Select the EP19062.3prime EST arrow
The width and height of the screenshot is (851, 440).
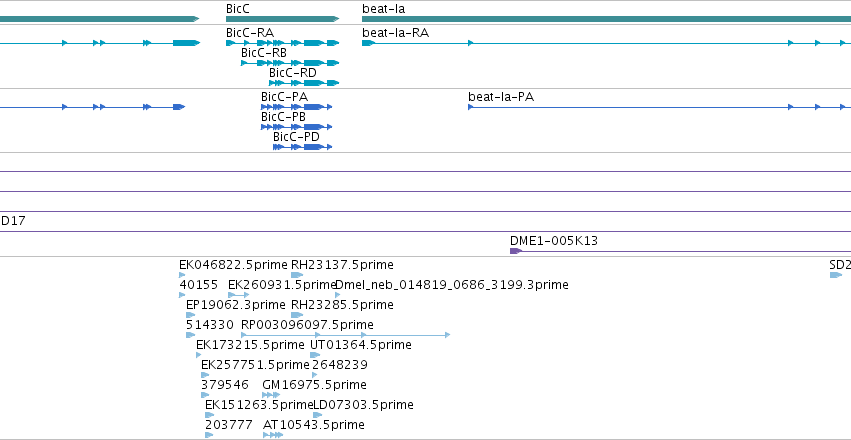[x=190, y=315]
